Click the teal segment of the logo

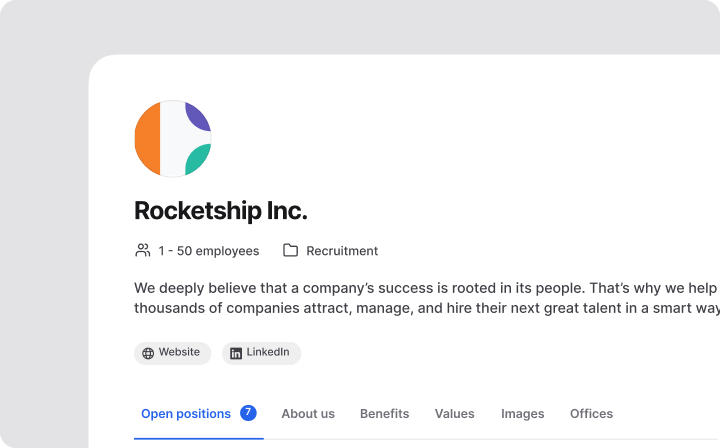[198, 160]
